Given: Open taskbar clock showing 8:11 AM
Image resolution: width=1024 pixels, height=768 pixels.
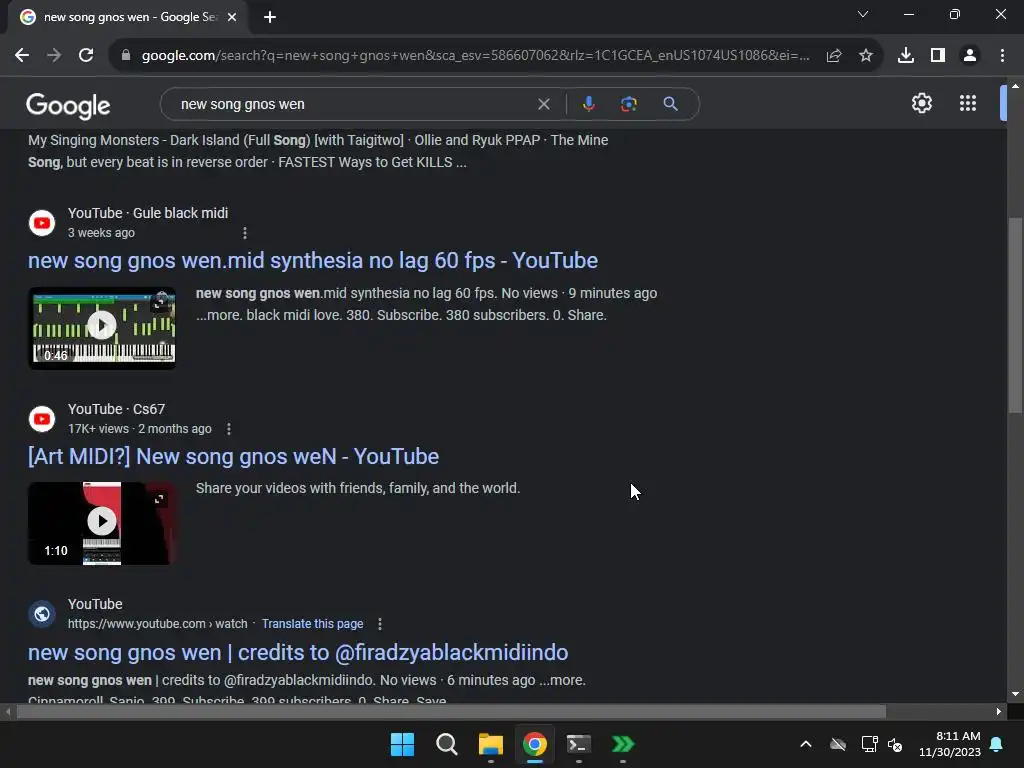Looking at the screenshot, I should [x=950, y=744].
